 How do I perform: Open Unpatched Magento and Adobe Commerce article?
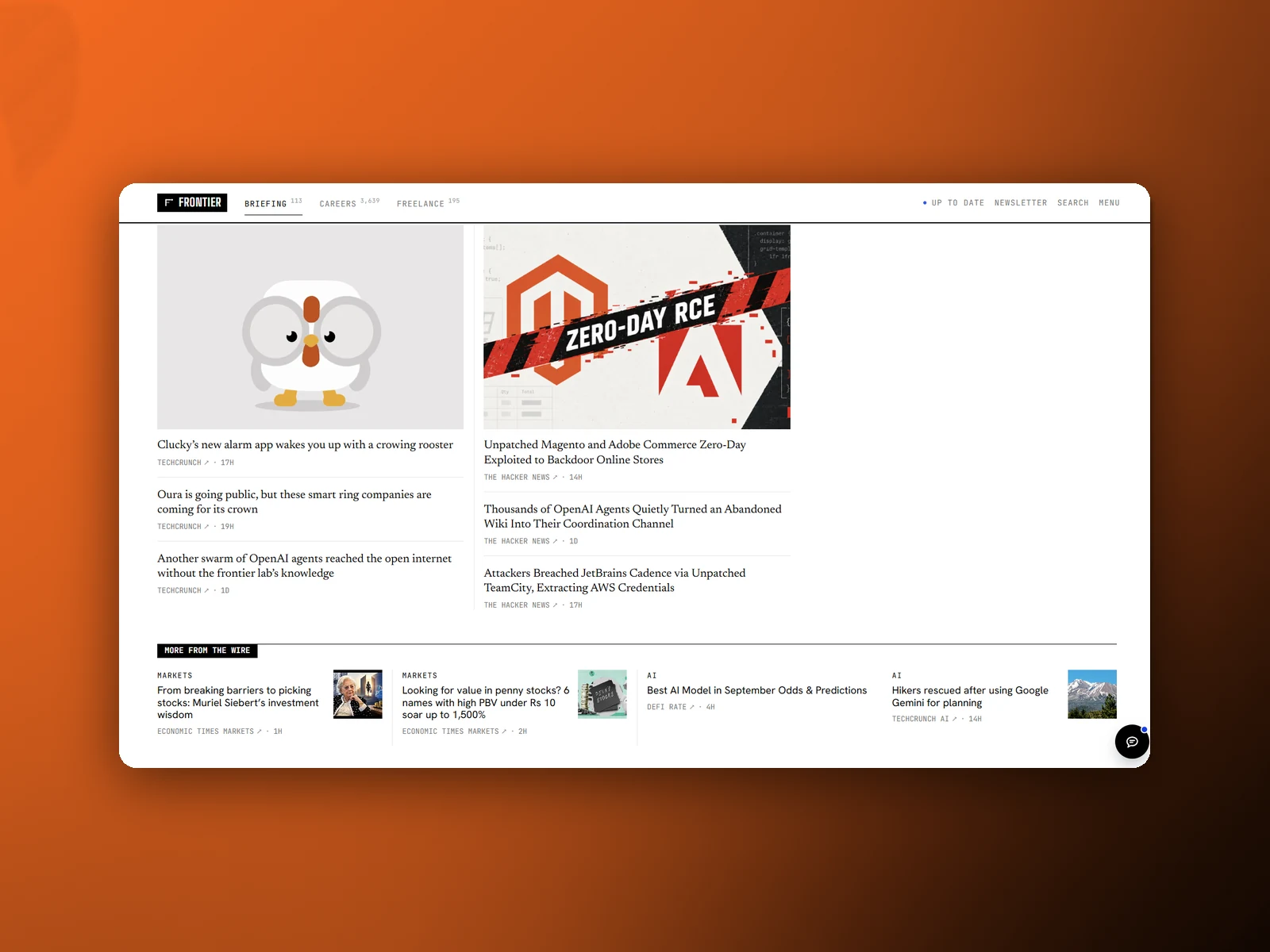[x=615, y=452]
